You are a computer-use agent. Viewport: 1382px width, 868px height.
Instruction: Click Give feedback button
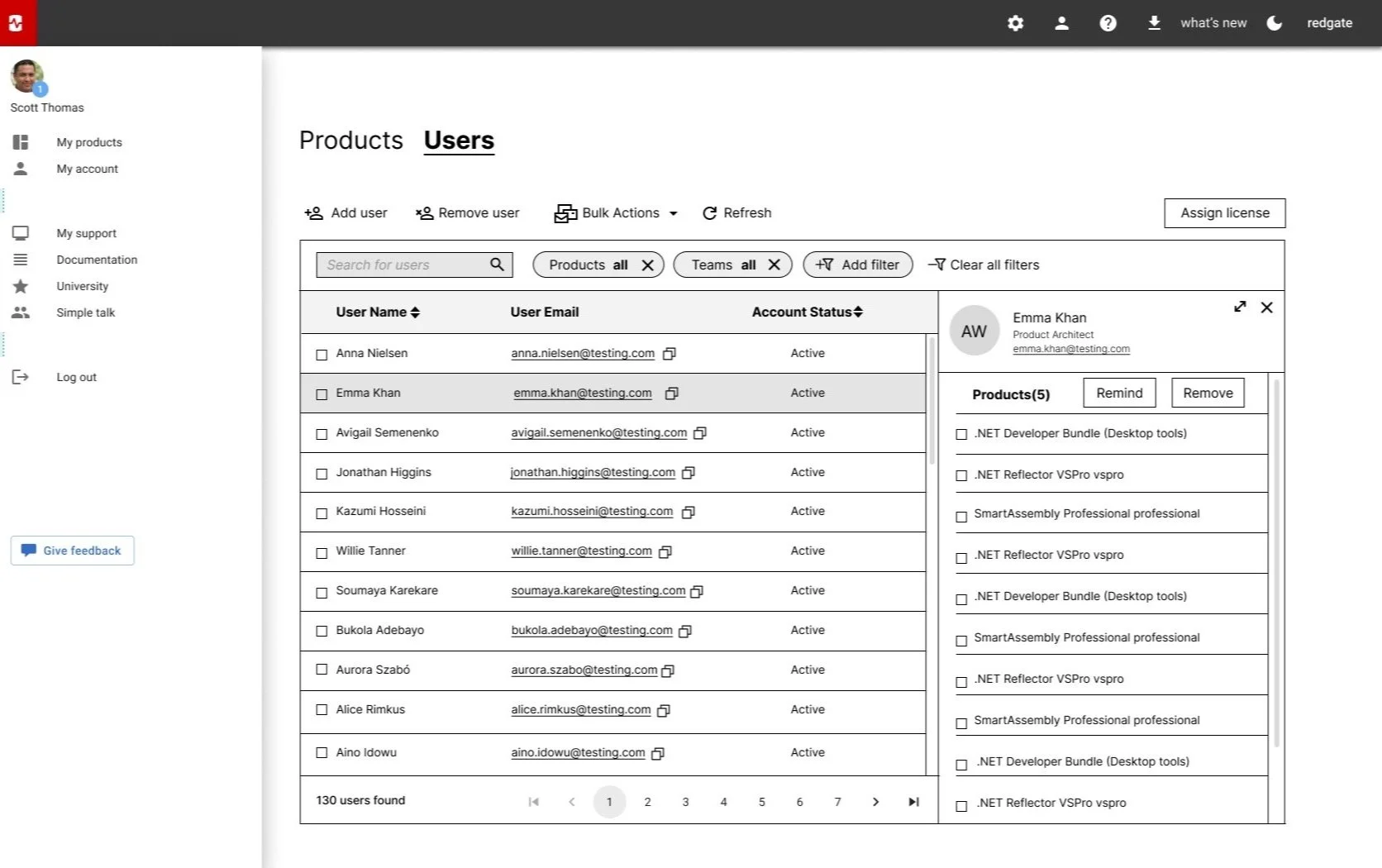(73, 551)
